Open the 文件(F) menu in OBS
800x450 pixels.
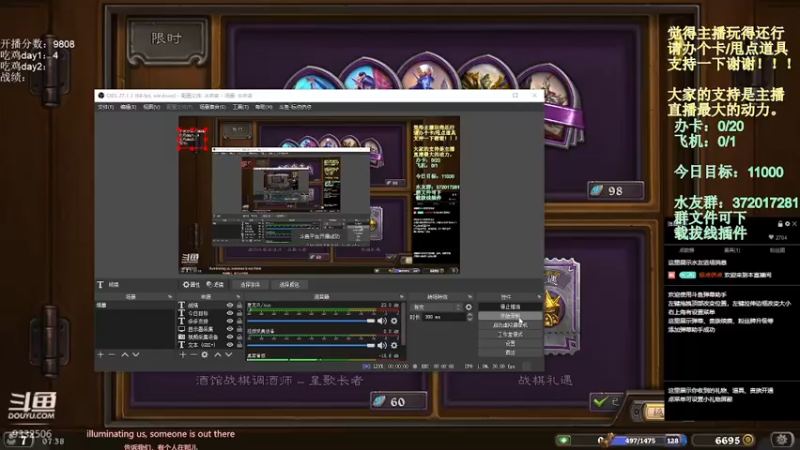click(106, 107)
